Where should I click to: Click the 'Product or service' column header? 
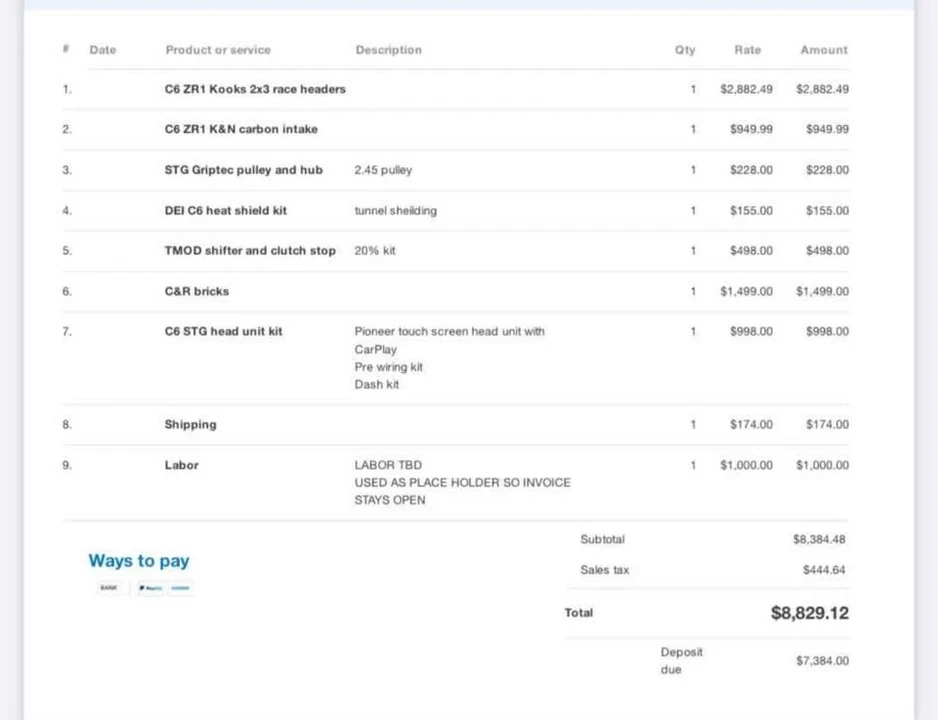coord(218,50)
